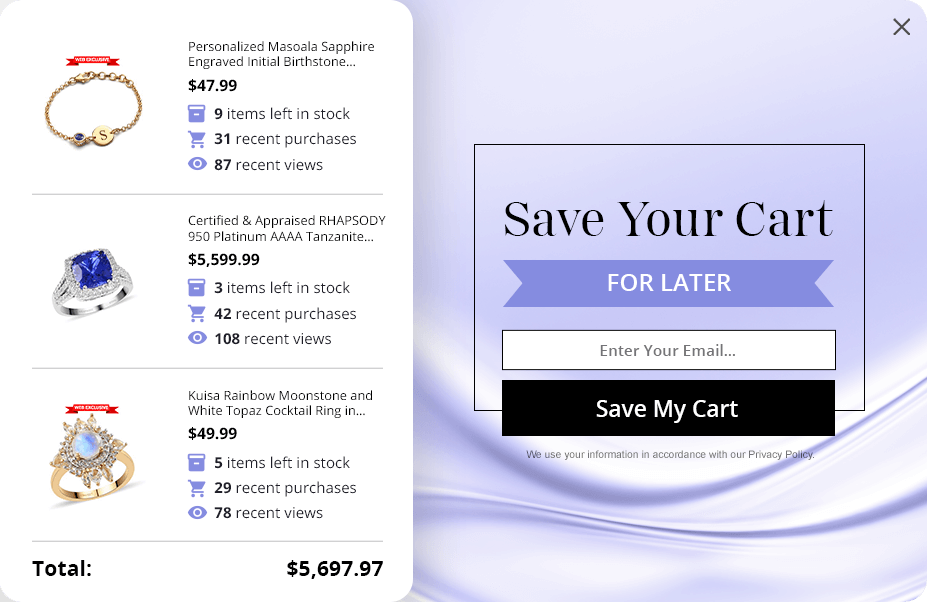Click the stock box icon for Masoala Sapphire bracelet
927x602 pixels.
click(197, 113)
